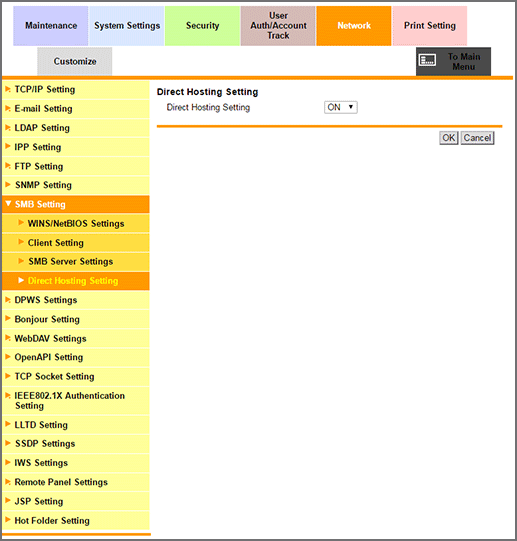Screen dimensions: 517x541
Task: Click arrow icon beside Bonjour Setting
Action: (8, 318)
